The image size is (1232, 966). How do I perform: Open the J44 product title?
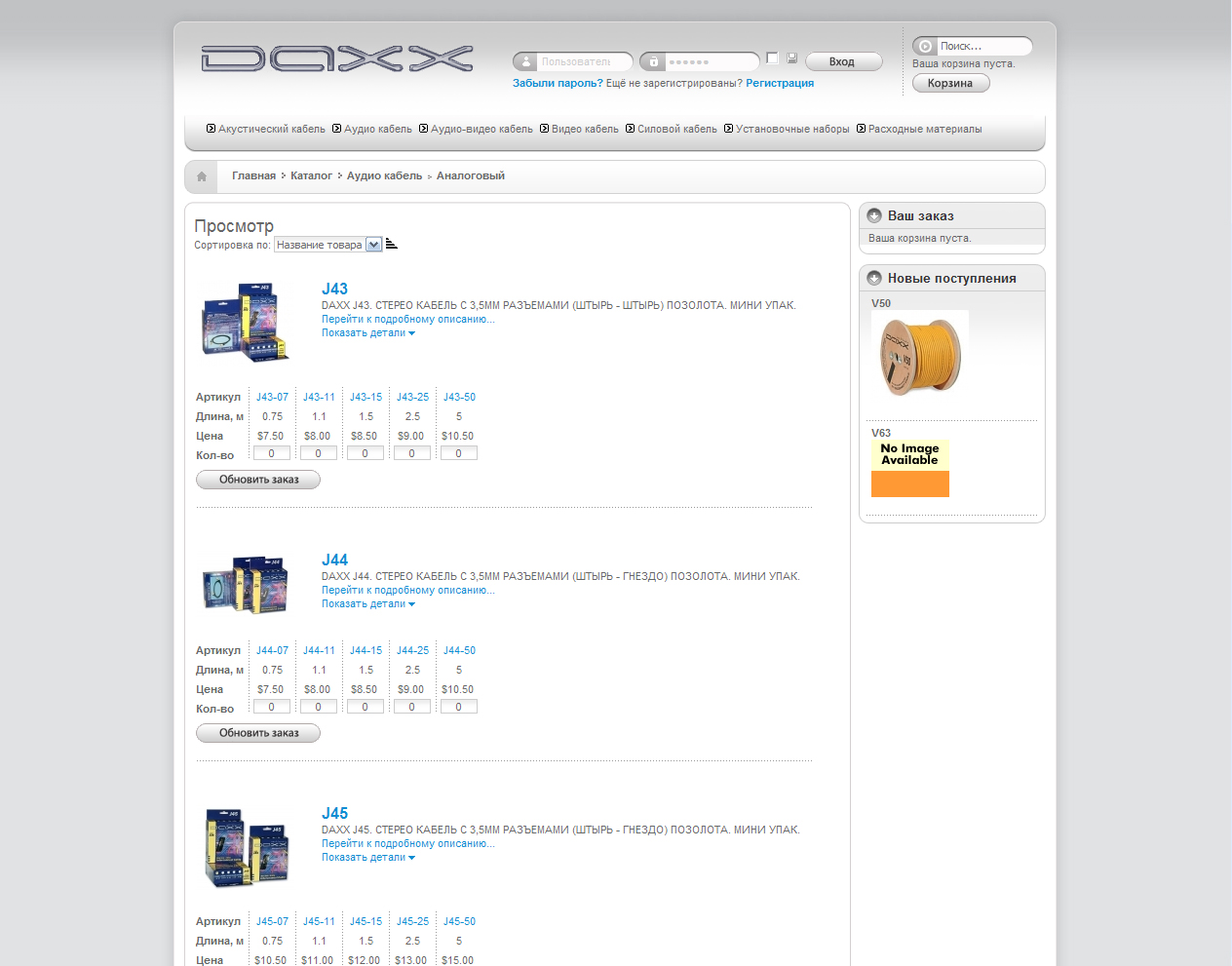(x=334, y=560)
